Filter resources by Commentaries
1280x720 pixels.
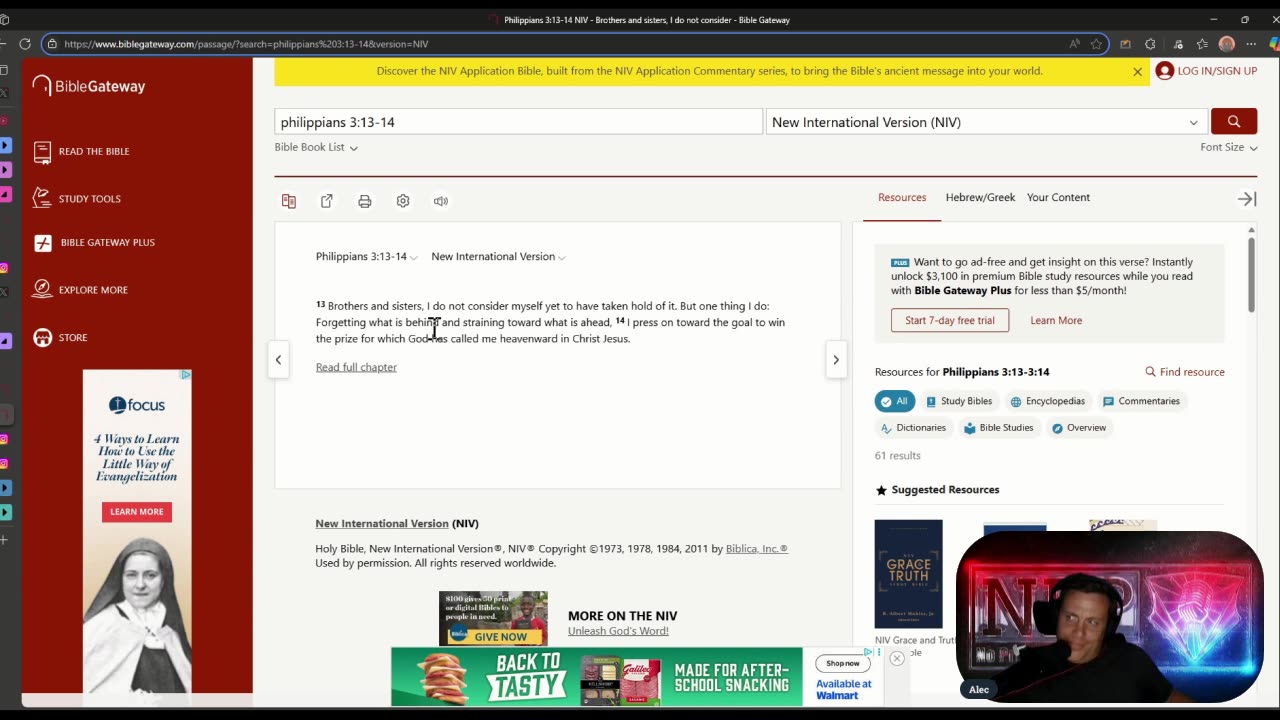click(1141, 401)
